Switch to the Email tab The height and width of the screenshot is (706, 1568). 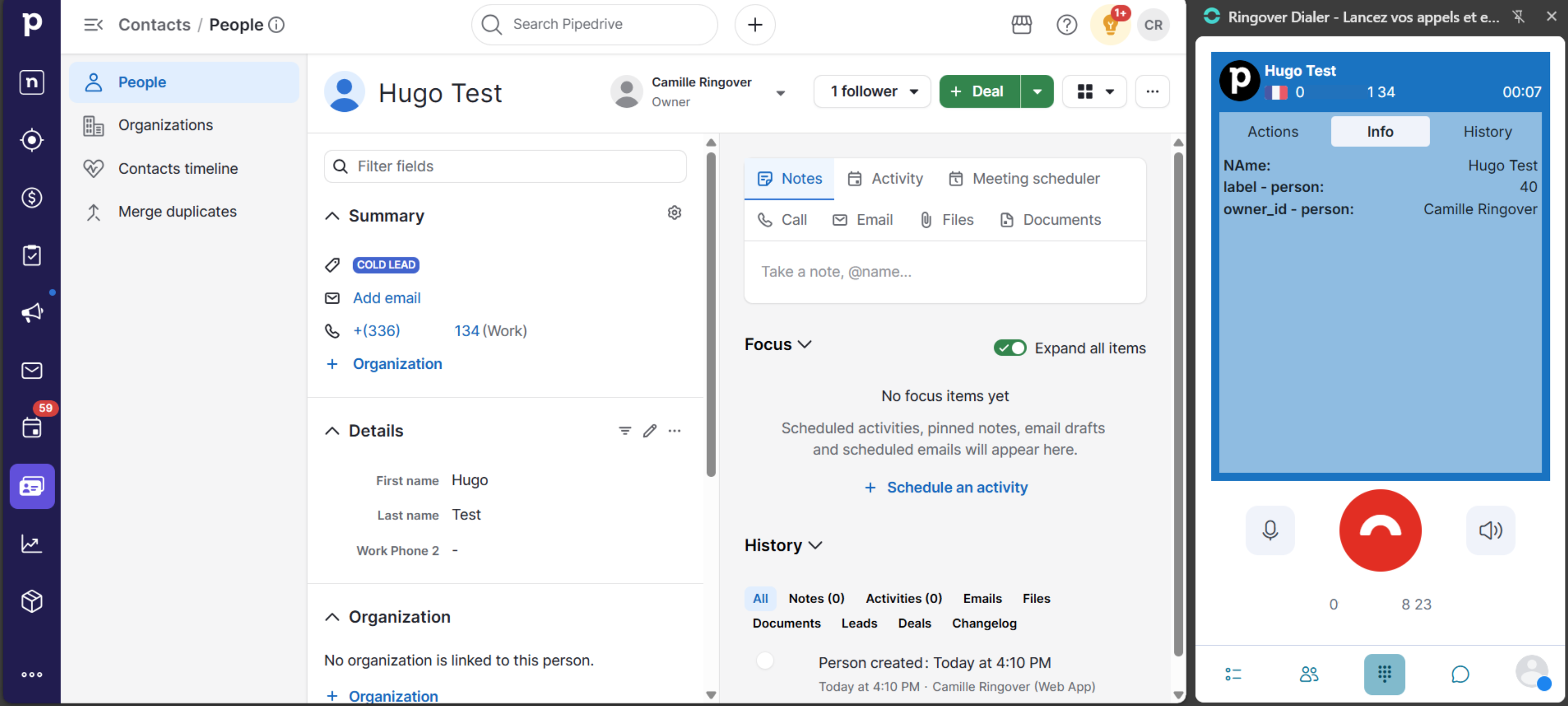pyautogui.click(x=862, y=219)
